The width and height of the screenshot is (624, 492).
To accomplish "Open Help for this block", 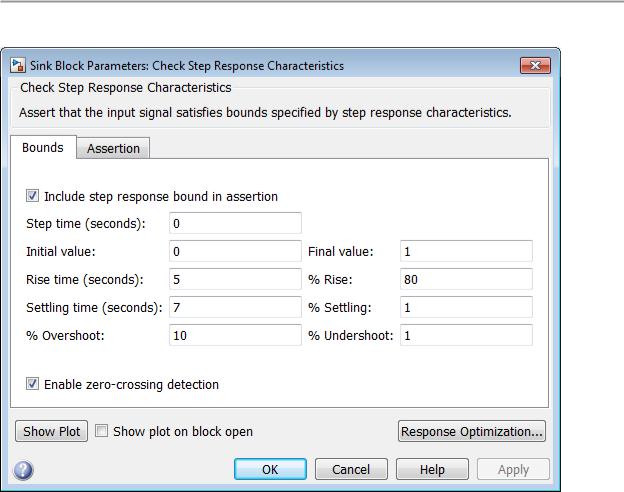I will pos(432,469).
